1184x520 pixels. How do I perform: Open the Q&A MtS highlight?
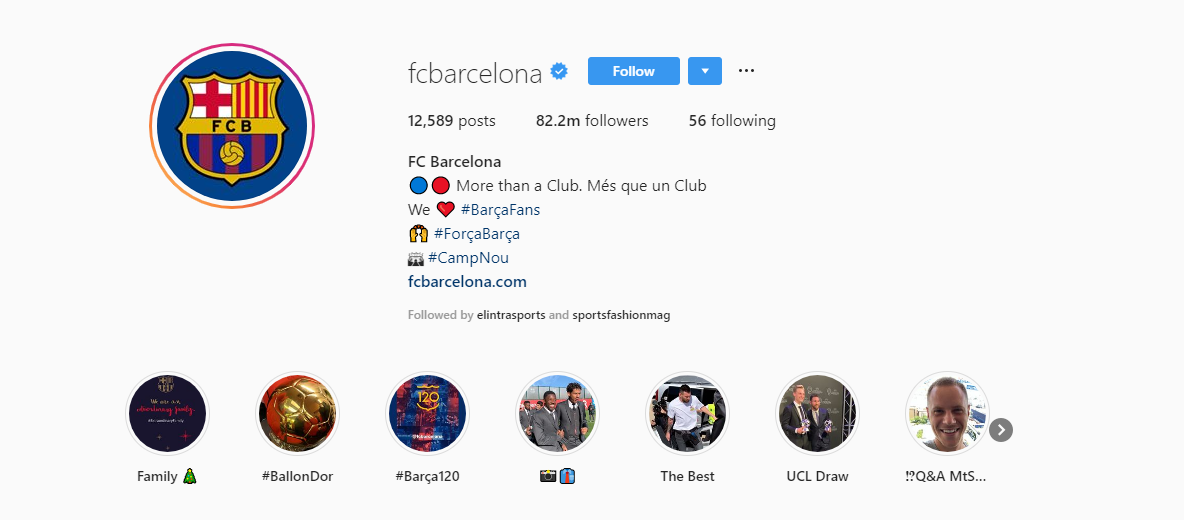coord(947,413)
